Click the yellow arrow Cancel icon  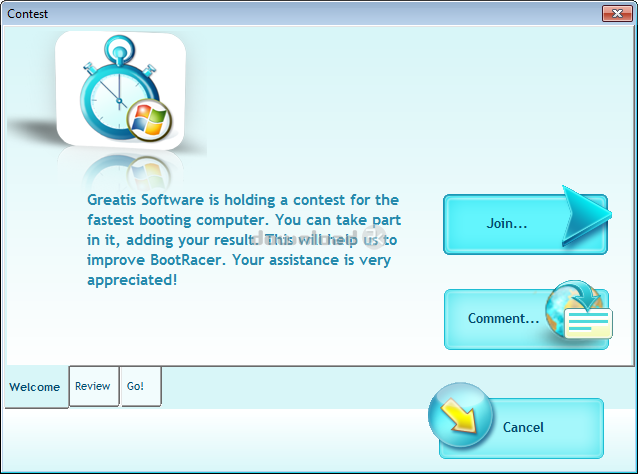(460, 415)
